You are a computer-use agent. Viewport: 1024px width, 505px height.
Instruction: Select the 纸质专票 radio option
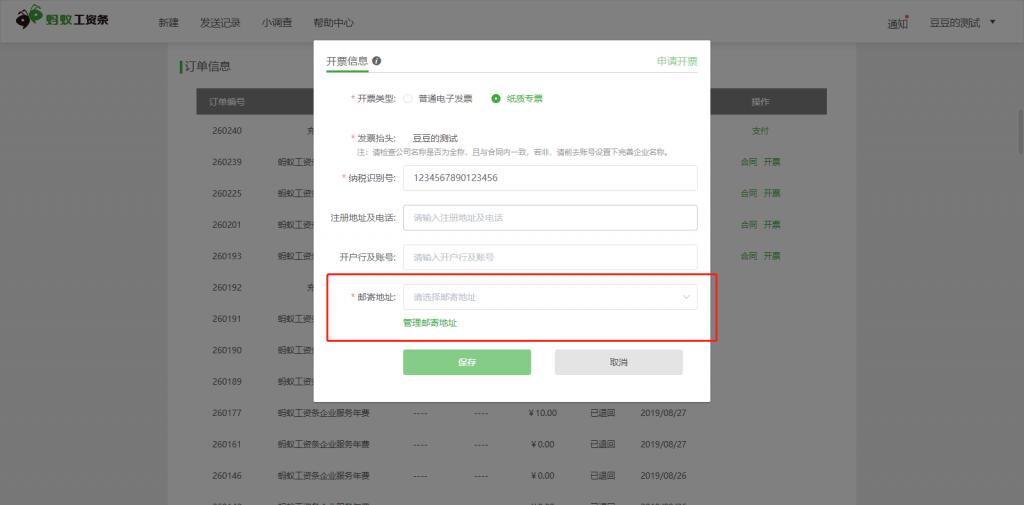[x=496, y=99]
